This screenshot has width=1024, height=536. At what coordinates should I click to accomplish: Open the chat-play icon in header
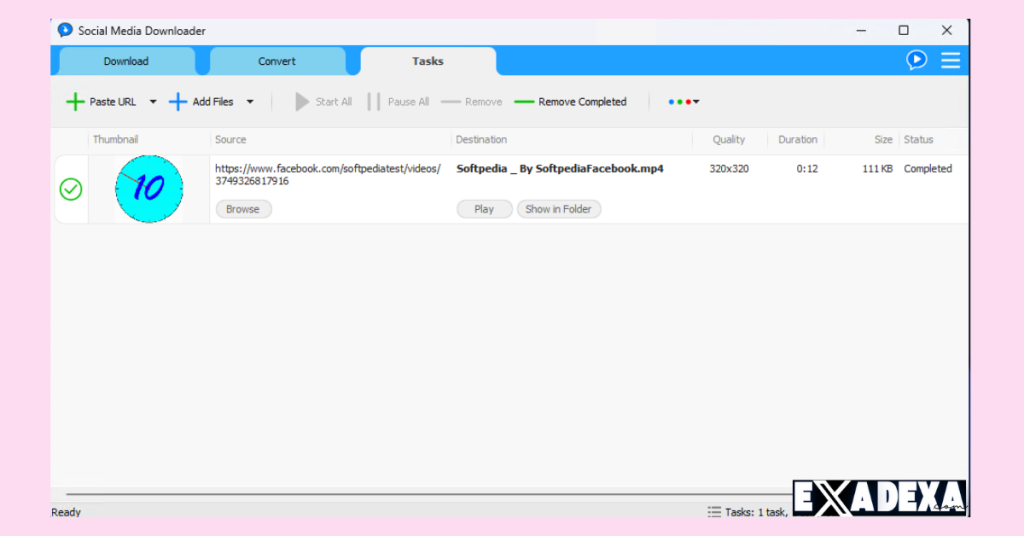pyautogui.click(x=916, y=60)
